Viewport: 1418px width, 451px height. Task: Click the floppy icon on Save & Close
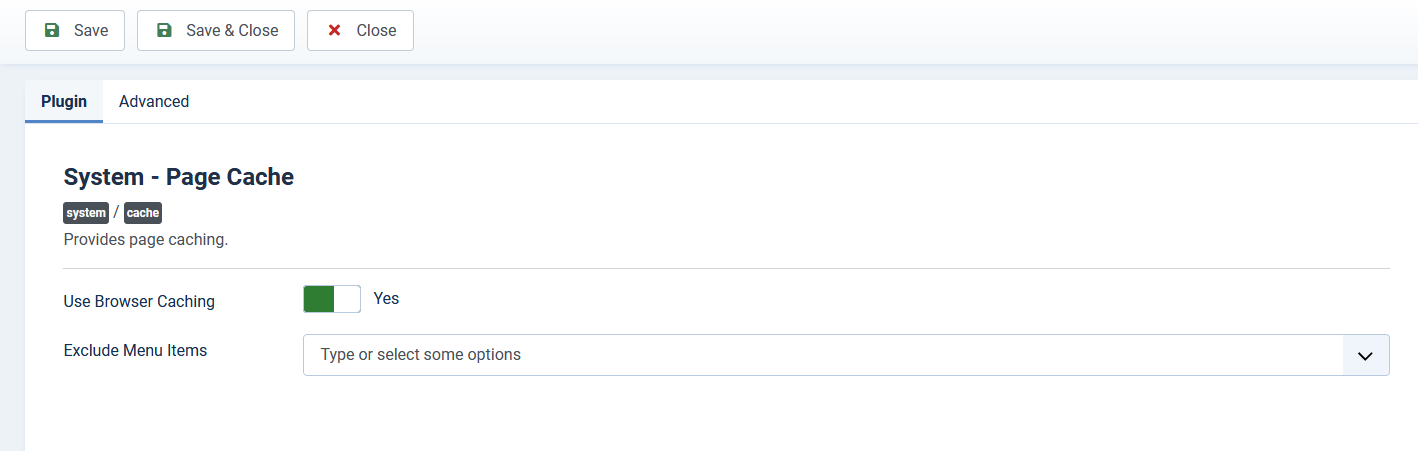(164, 30)
